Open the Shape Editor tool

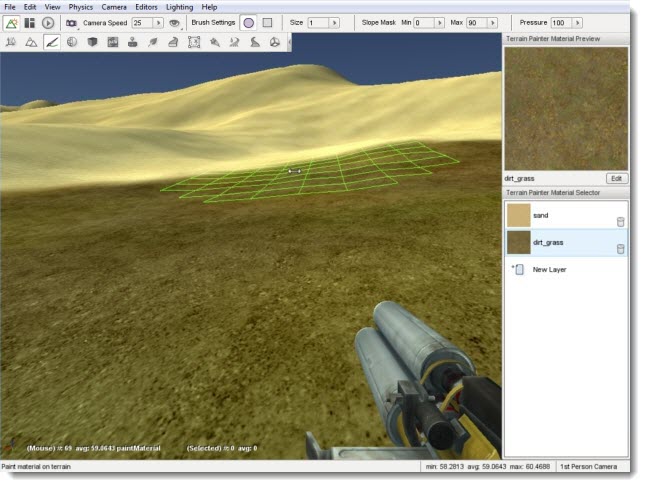pos(275,42)
